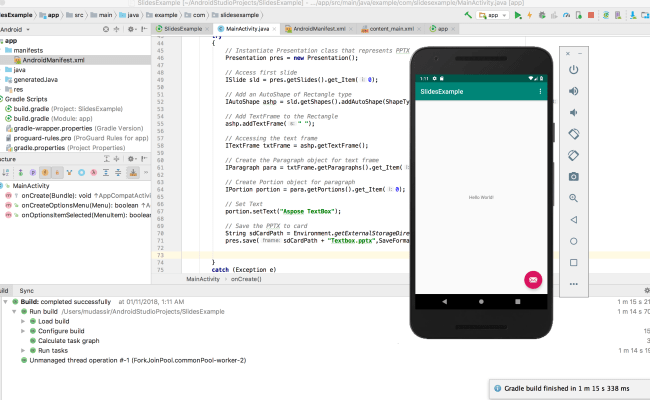Close the MainActivity.java tab

pos(274,29)
